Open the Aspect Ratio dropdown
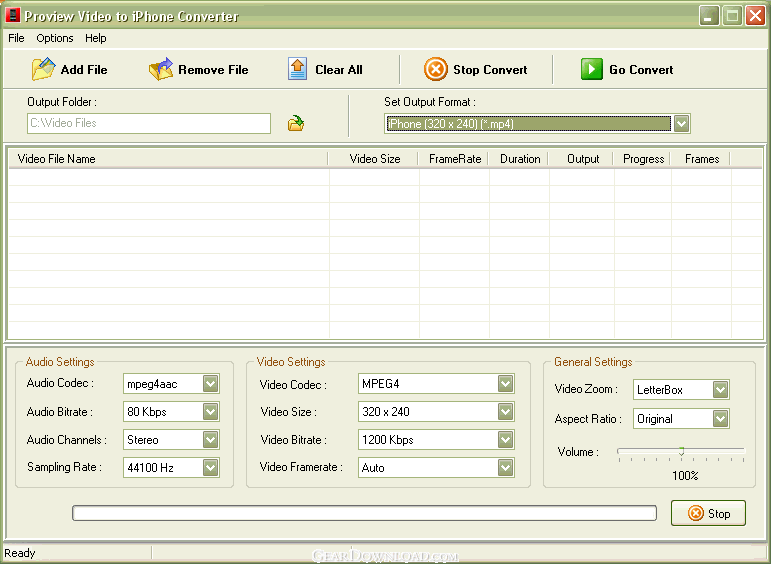 point(681,419)
